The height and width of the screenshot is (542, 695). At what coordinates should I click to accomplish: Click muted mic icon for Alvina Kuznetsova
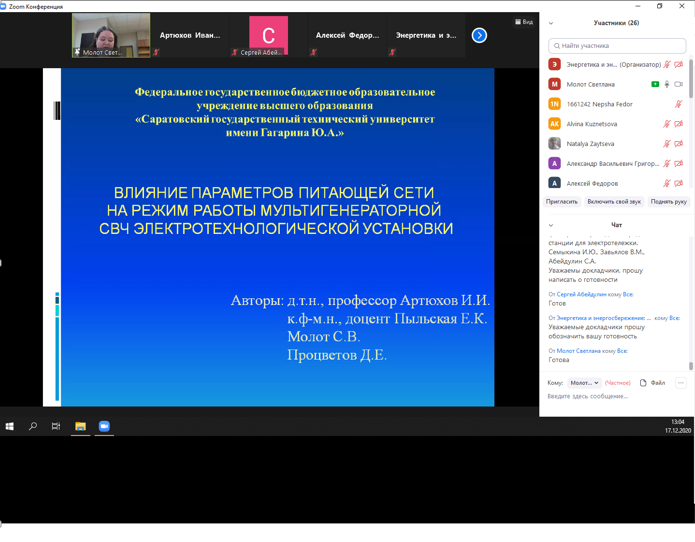[x=667, y=124]
